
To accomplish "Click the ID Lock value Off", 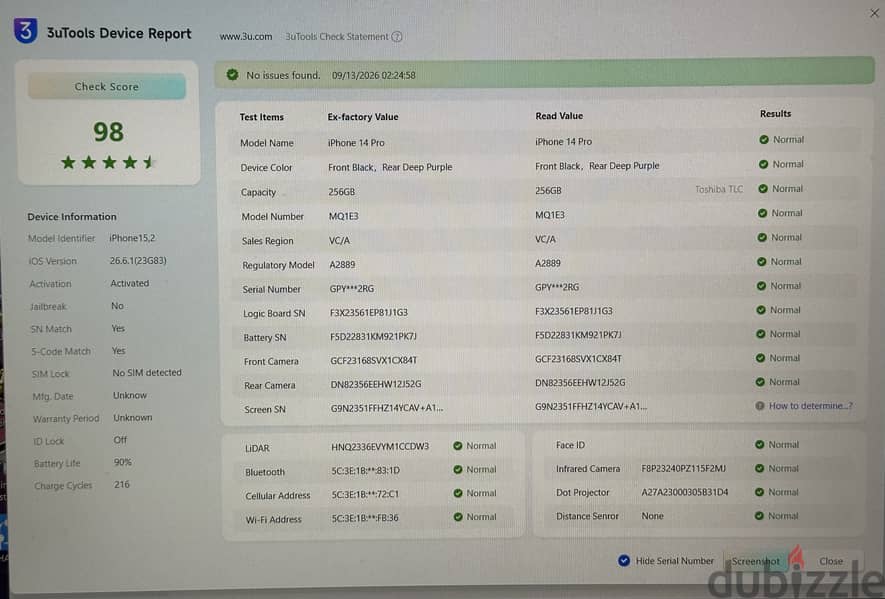I will [x=120, y=439].
